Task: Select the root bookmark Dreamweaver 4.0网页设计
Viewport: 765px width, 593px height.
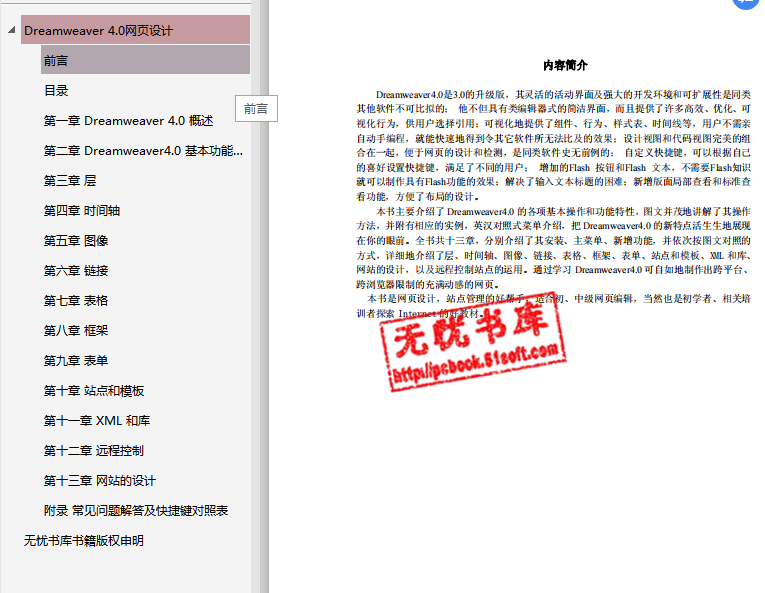Action: pyautogui.click(x=98, y=31)
